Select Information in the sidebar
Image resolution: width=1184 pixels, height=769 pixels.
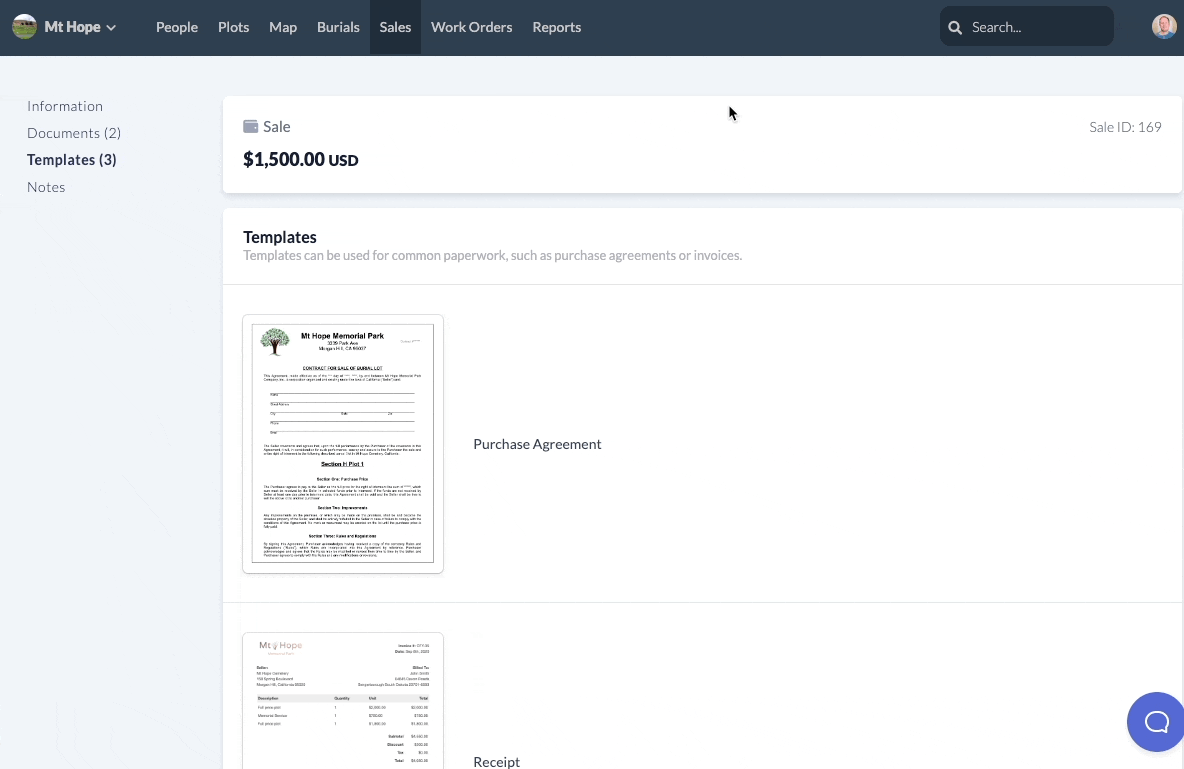65,105
